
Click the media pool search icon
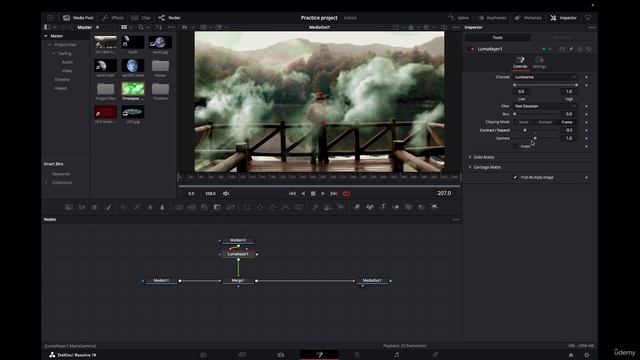(141, 27)
